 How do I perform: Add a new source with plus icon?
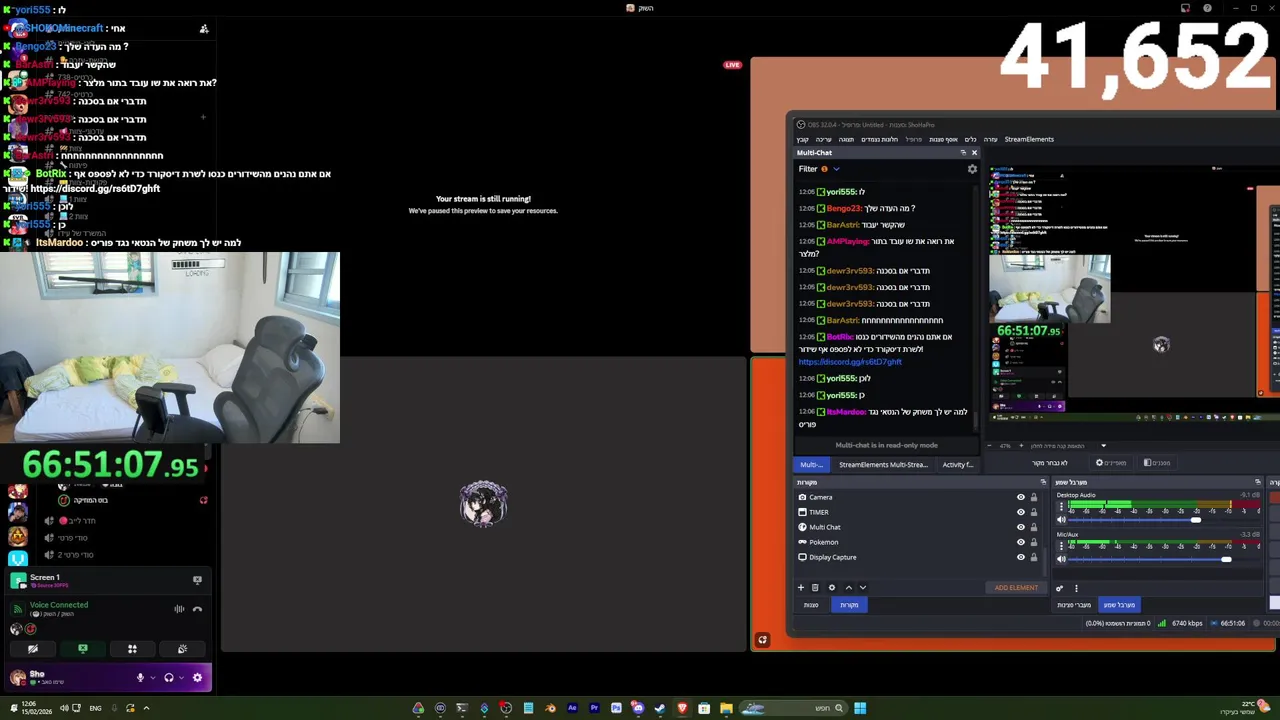800,588
